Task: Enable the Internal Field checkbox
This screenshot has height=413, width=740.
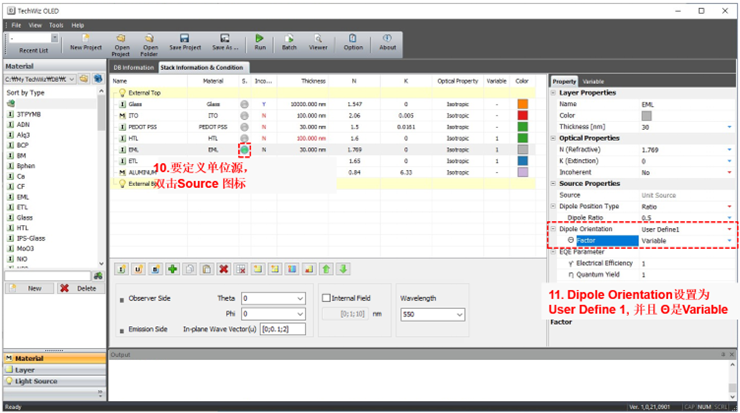Action: 326,298
